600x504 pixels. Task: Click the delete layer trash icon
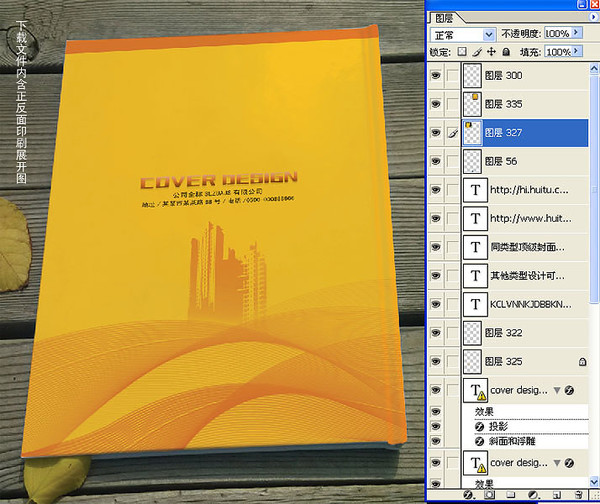point(579,495)
